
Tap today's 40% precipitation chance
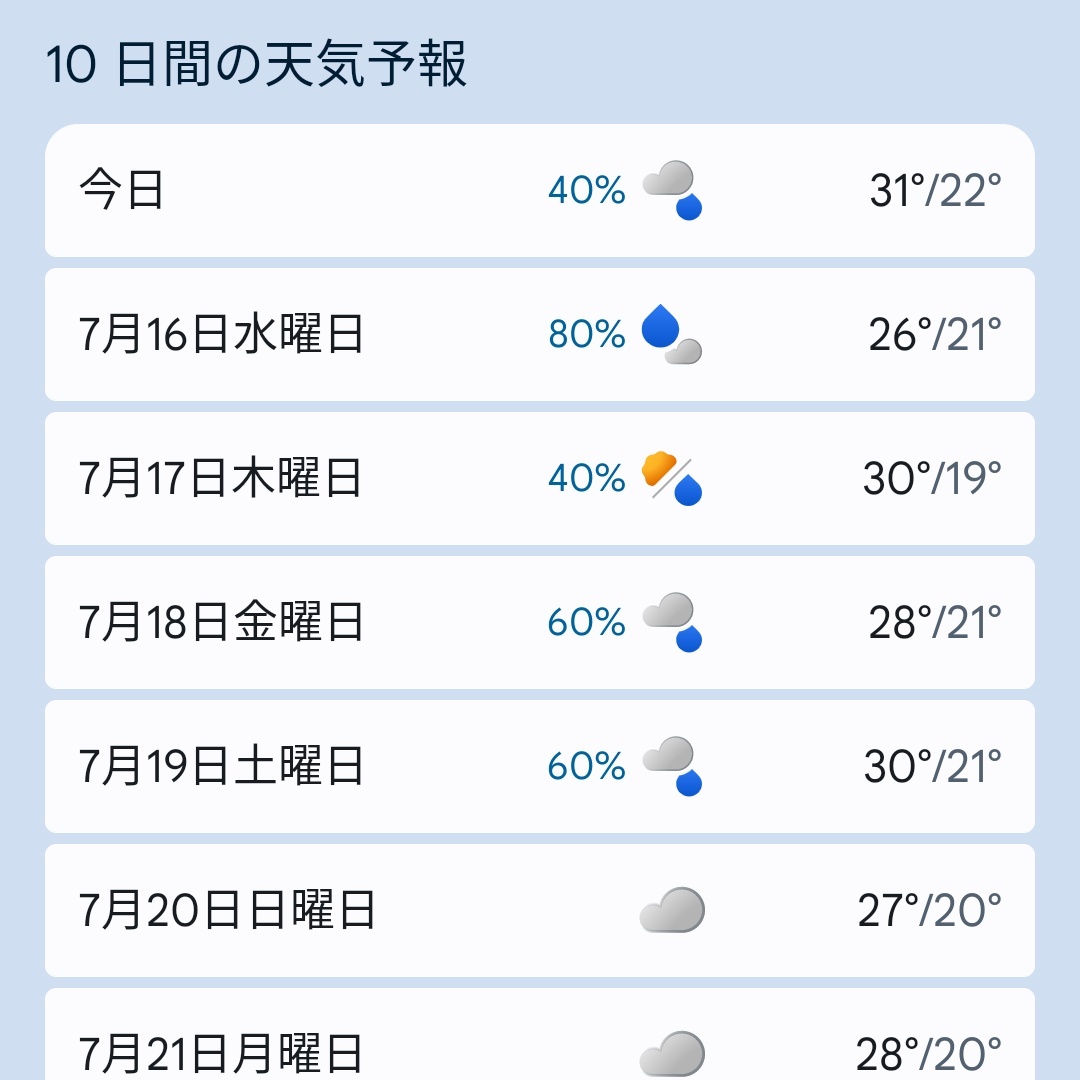coord(587,190)
